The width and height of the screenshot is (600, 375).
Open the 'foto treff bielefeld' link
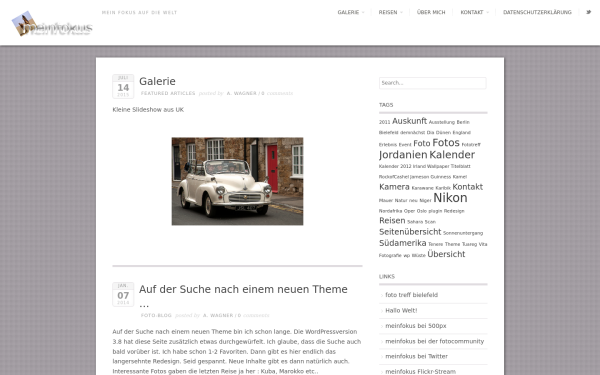[x=411, y=295]
